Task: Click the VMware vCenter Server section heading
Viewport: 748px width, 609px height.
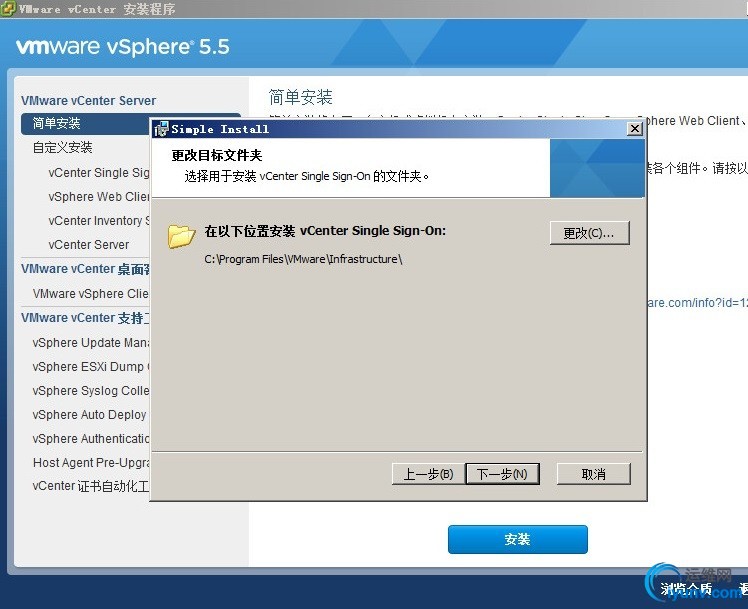Action: click(88, 101)
